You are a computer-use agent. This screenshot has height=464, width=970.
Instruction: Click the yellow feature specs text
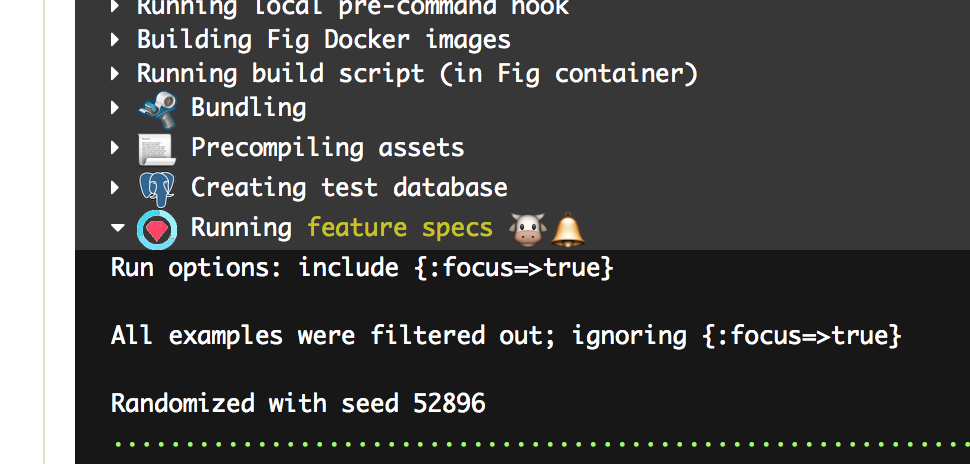(400, 228)
